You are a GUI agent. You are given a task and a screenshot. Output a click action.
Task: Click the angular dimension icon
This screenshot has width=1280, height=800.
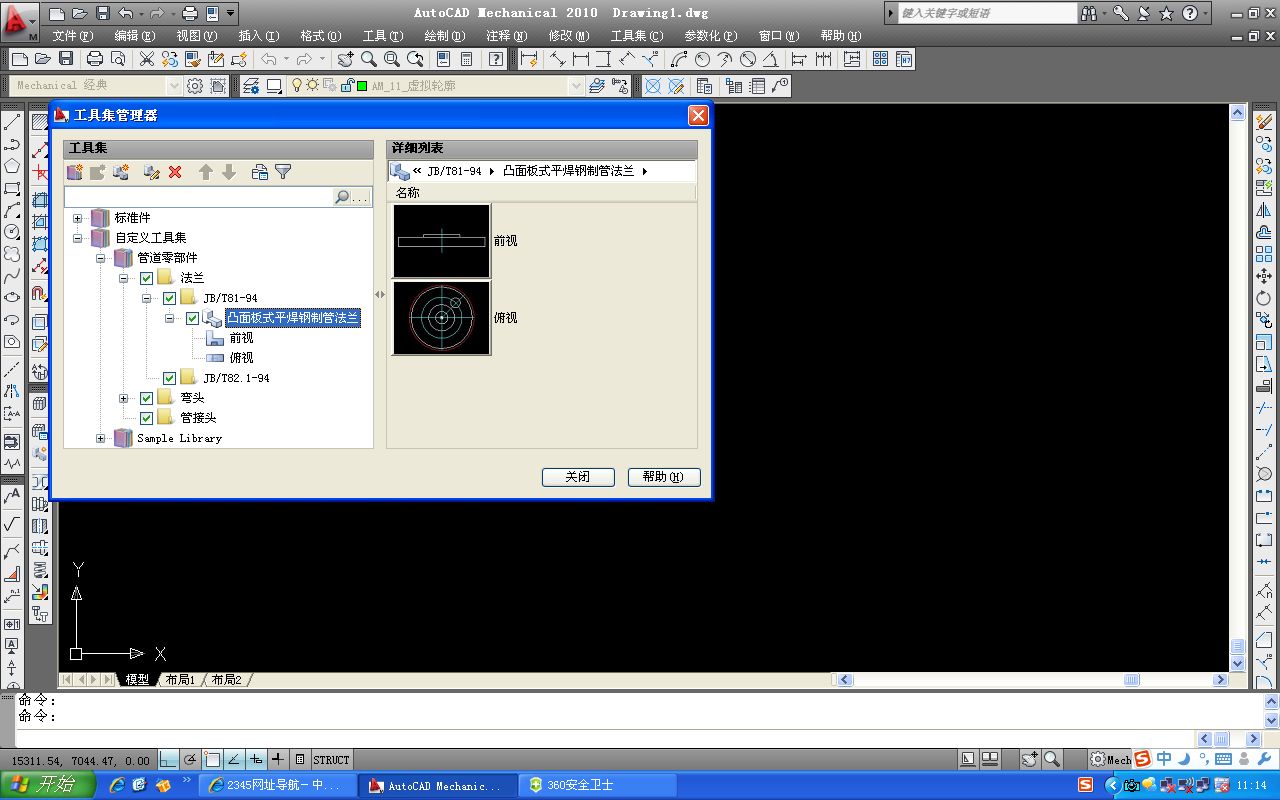click(x=771, y=59)
